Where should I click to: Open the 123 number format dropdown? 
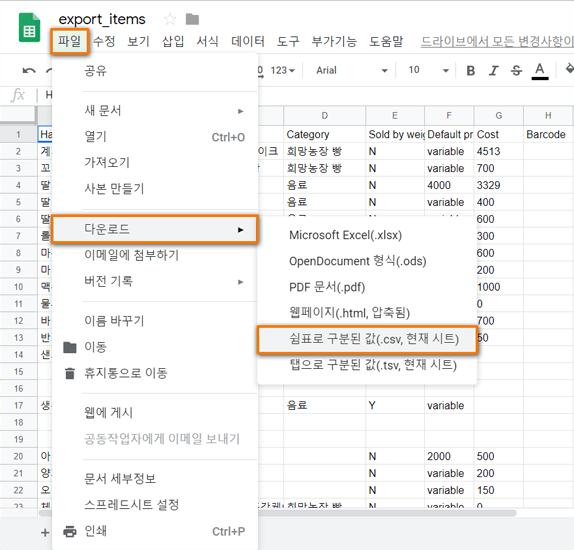283,70
